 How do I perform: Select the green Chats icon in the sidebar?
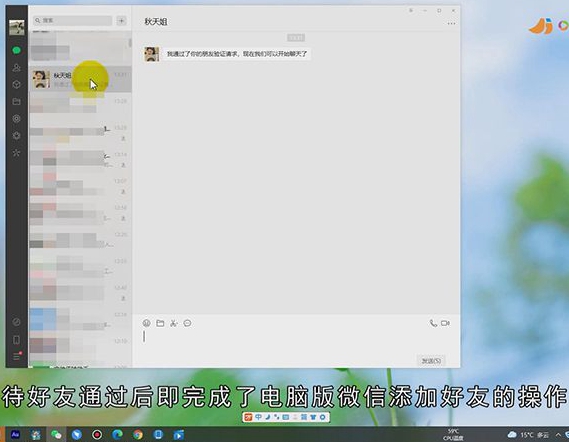16,50
